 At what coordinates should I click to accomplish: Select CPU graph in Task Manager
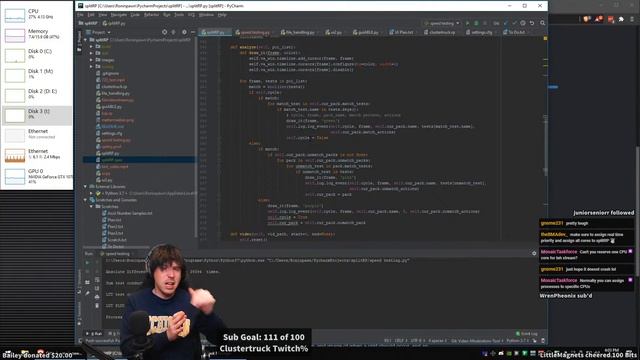pos(37,15)
